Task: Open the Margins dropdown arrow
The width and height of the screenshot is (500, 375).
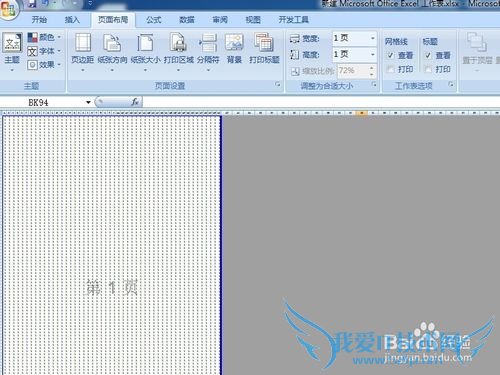Action: [82, 70]
